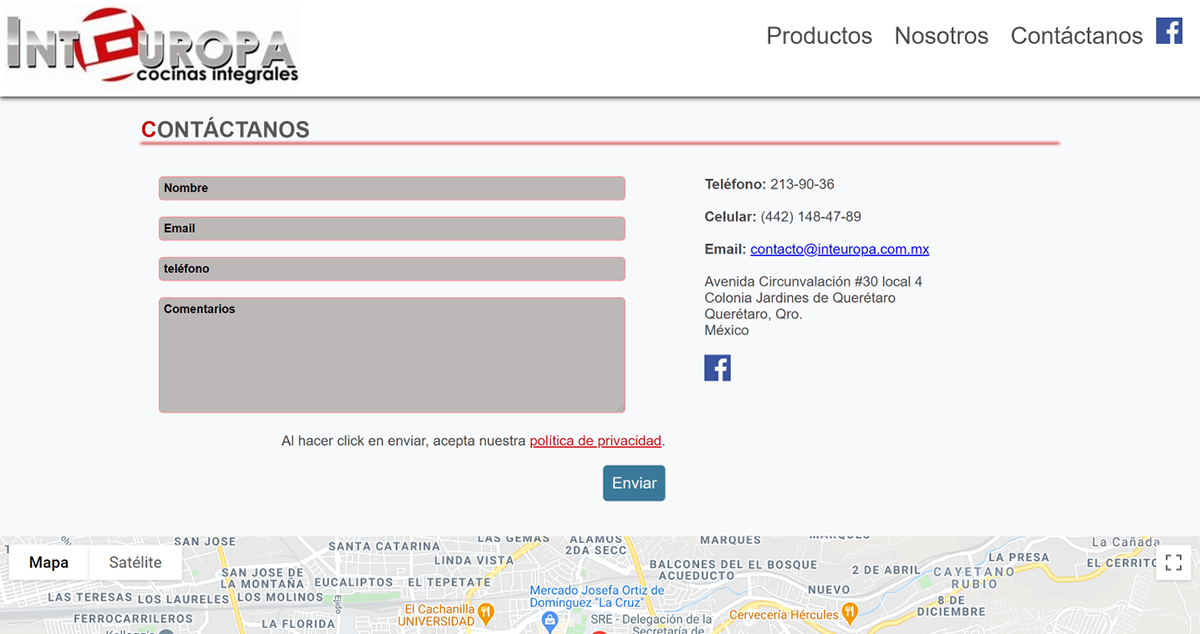Select the Mapa map type
The height and width of the screenshot is (634, 1200).
(49, 562)
